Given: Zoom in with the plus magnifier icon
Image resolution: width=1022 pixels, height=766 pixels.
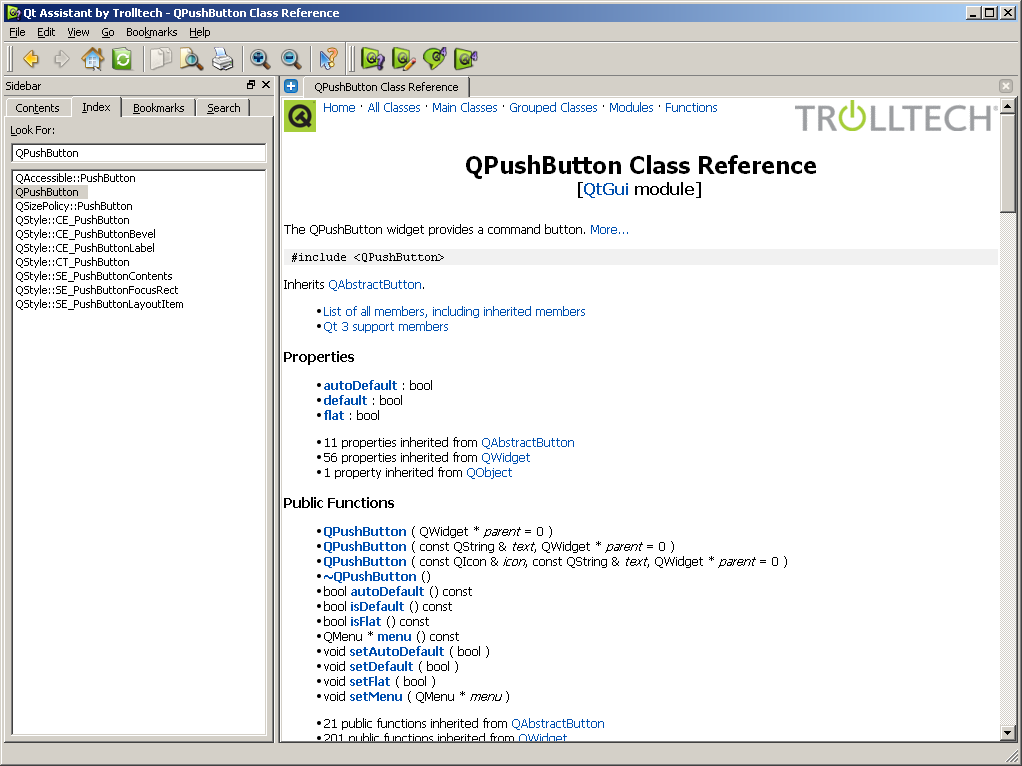Looking at the screenshot, I should click(x=260, y=59).
